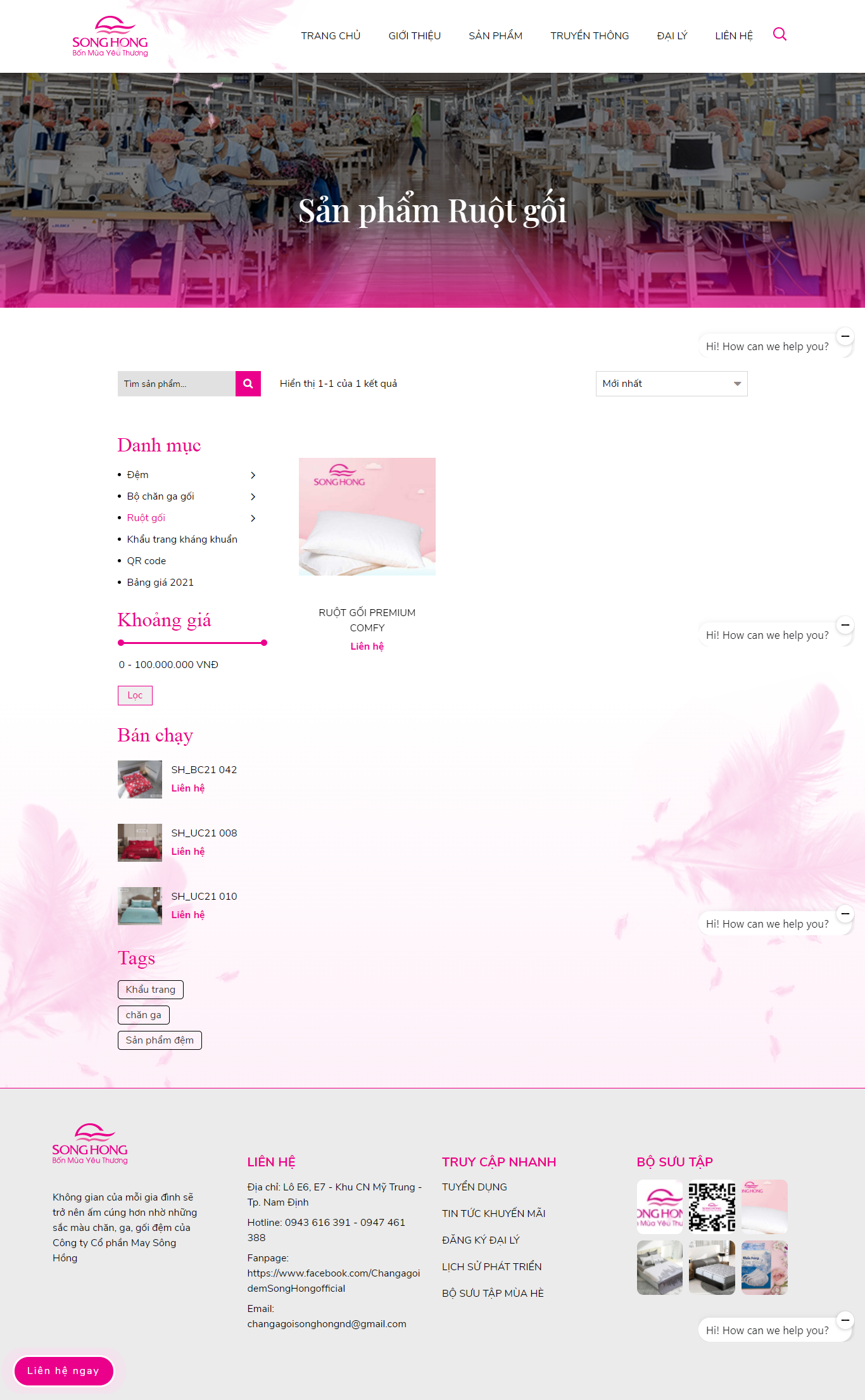Click the search magnifier icon in header
Viewport: 865px width, 1400px height.
point(780,34)
